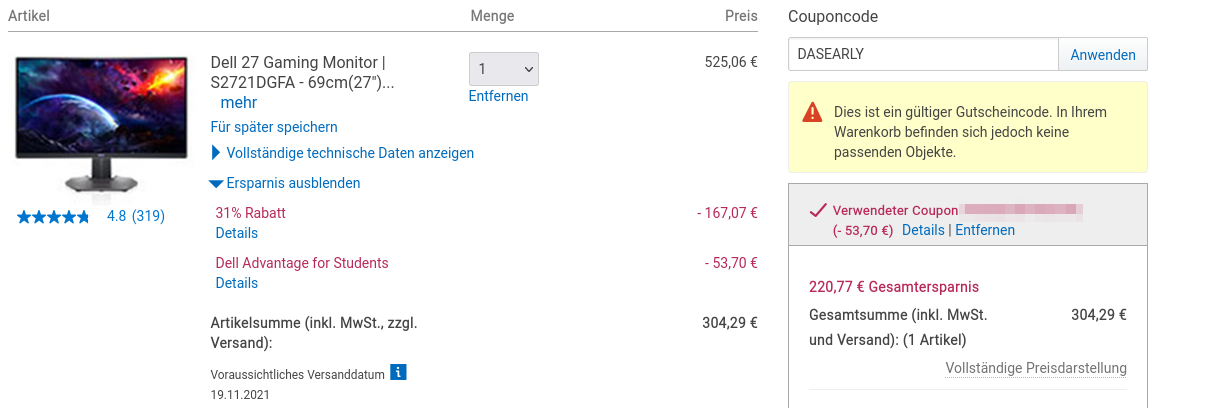Click the shipping date info icon
The height and width of the screenshot is (408, 1228).
coord(398,373)
